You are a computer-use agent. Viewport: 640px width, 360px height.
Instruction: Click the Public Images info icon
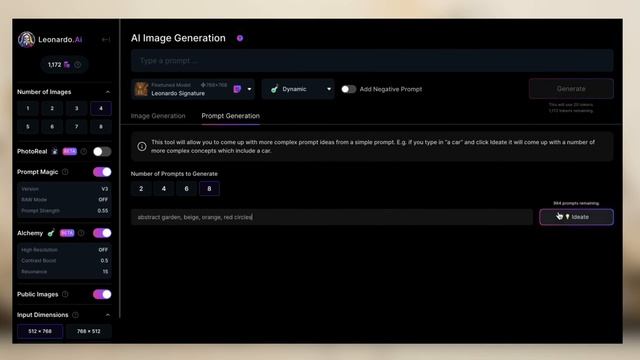point(65,294)
